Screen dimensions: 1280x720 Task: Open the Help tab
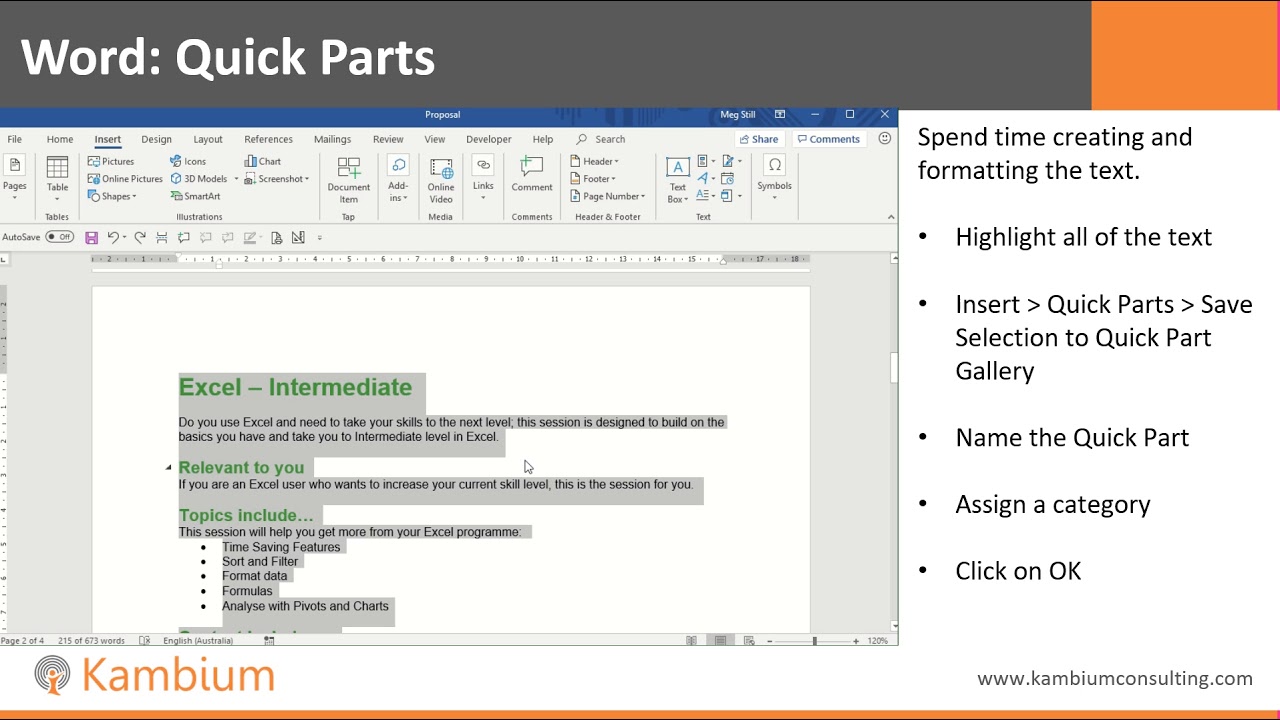coord(543,139)
